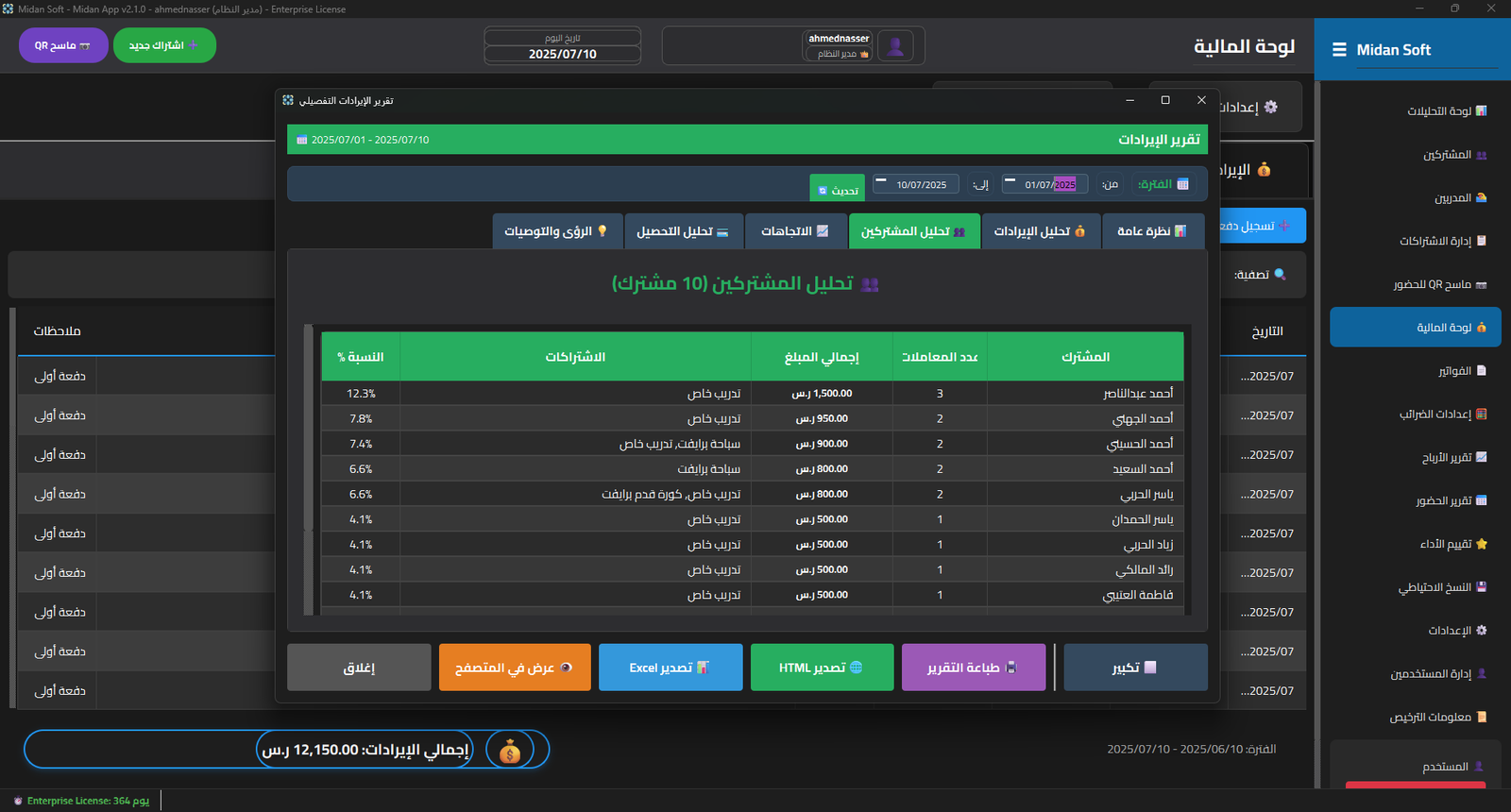The image size is (1511, 812).
Task: Select the تحليل المشتركين tab
Action: coord(914,231)
